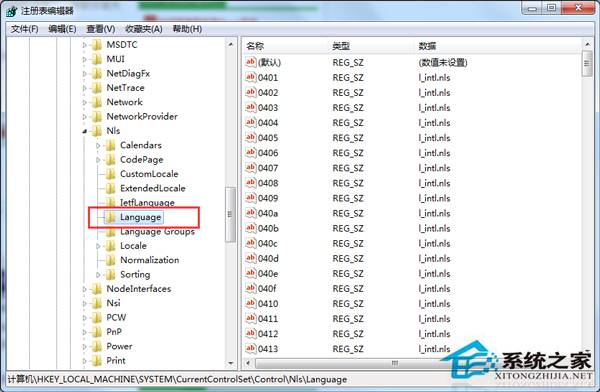Click the 040b string value icon
The height and width of the screenshot is (392, 600).
251,228
